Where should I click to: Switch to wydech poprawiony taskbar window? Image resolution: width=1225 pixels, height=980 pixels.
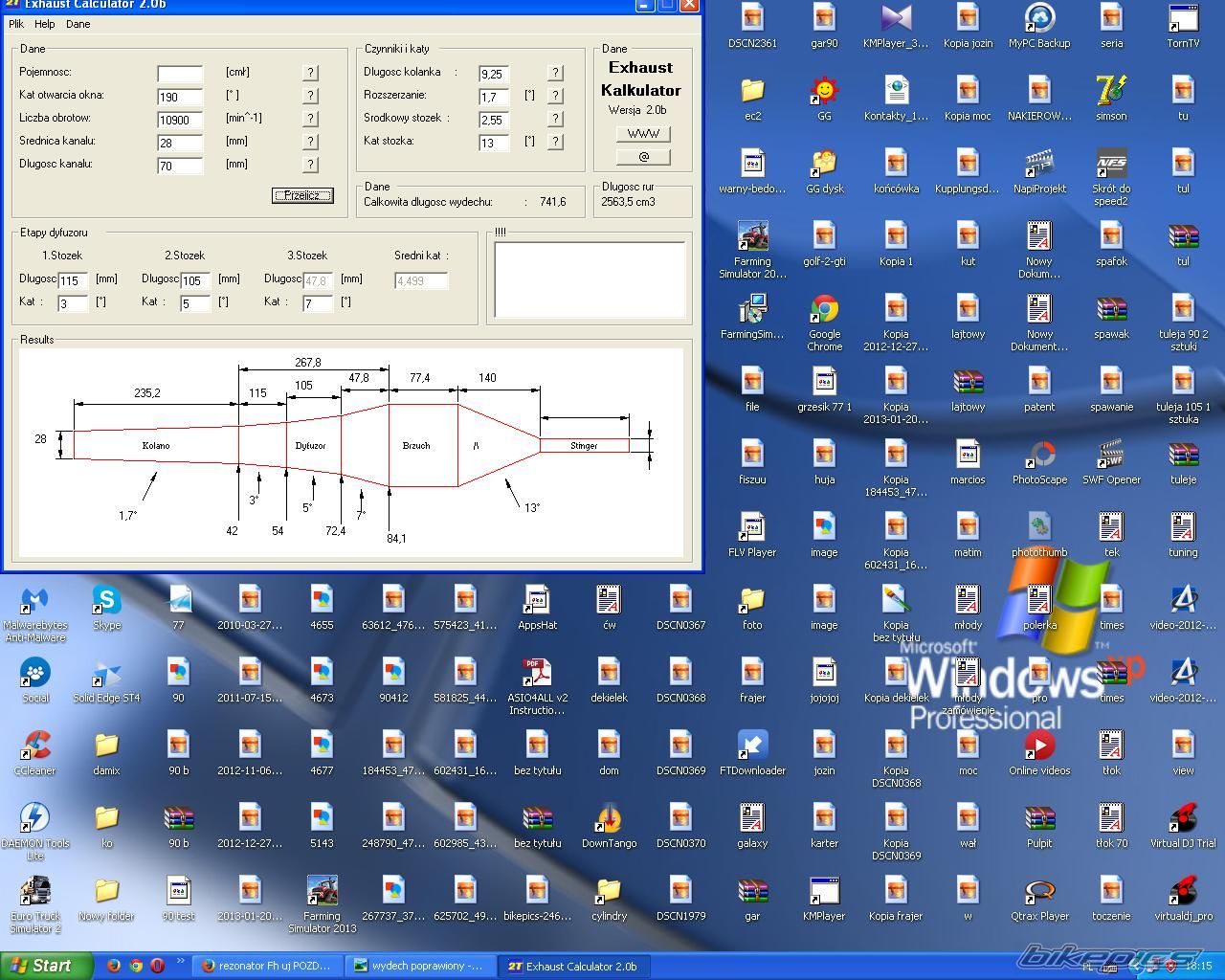[x=421, y=966]
